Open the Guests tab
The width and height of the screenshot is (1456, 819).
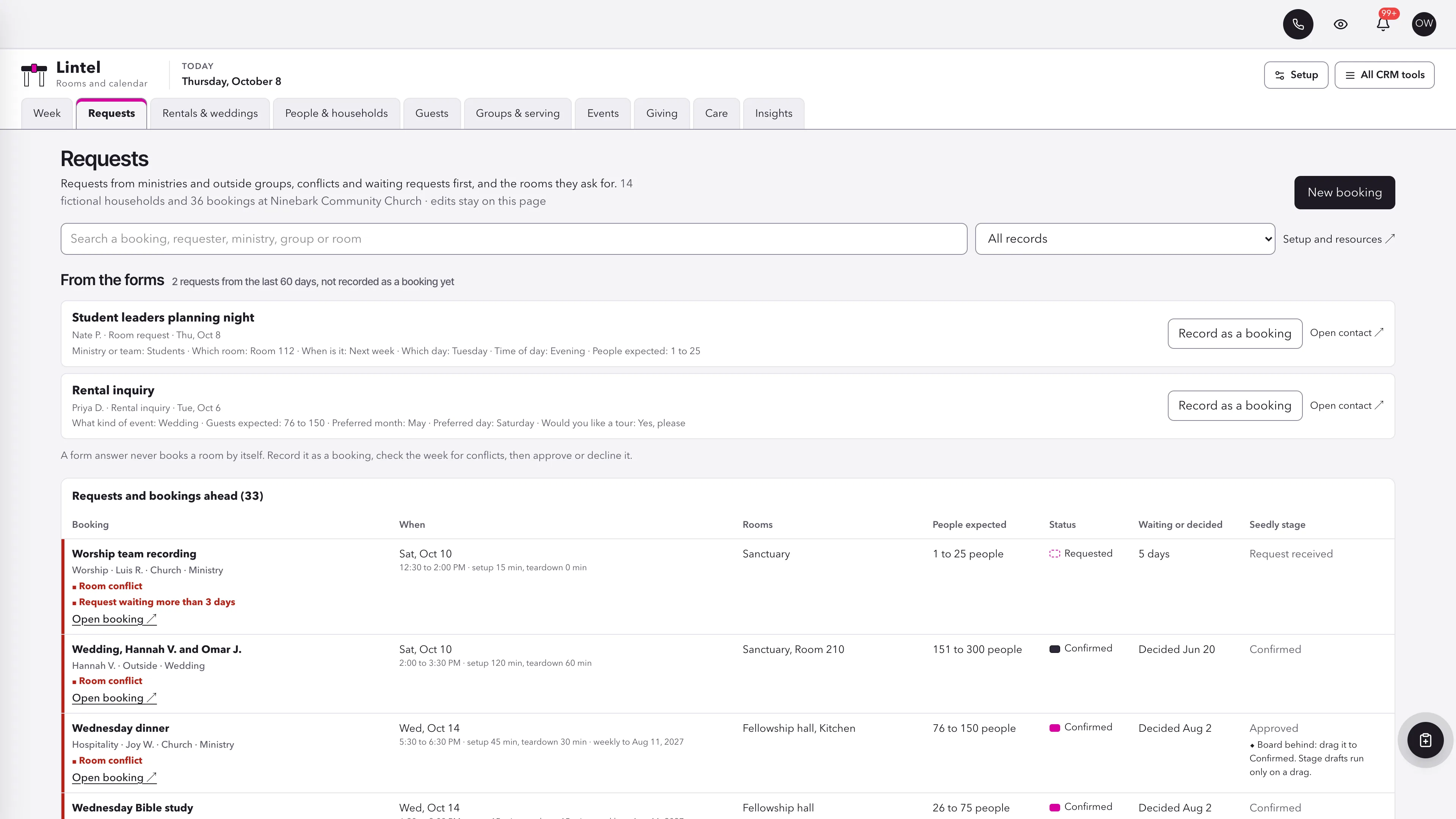tap(432, 114)
